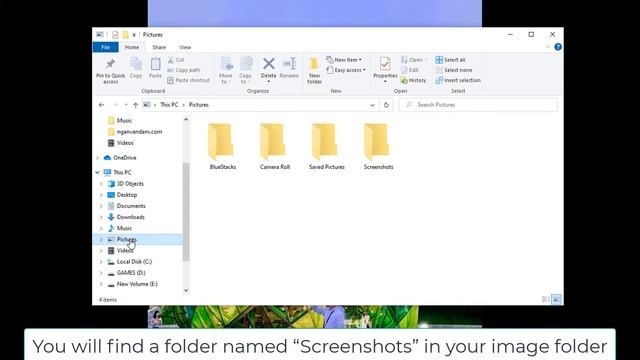Go back with the Back arrow

(102, 105)
